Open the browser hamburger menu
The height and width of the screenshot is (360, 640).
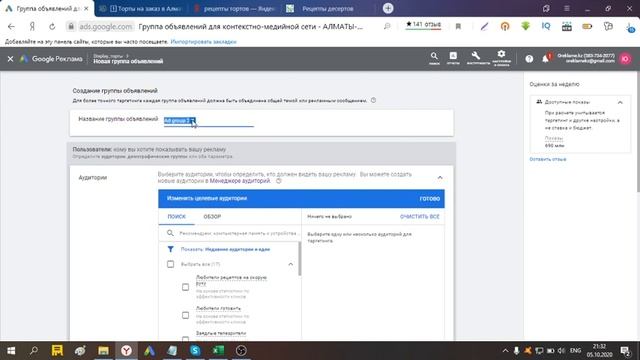[567, 8]
